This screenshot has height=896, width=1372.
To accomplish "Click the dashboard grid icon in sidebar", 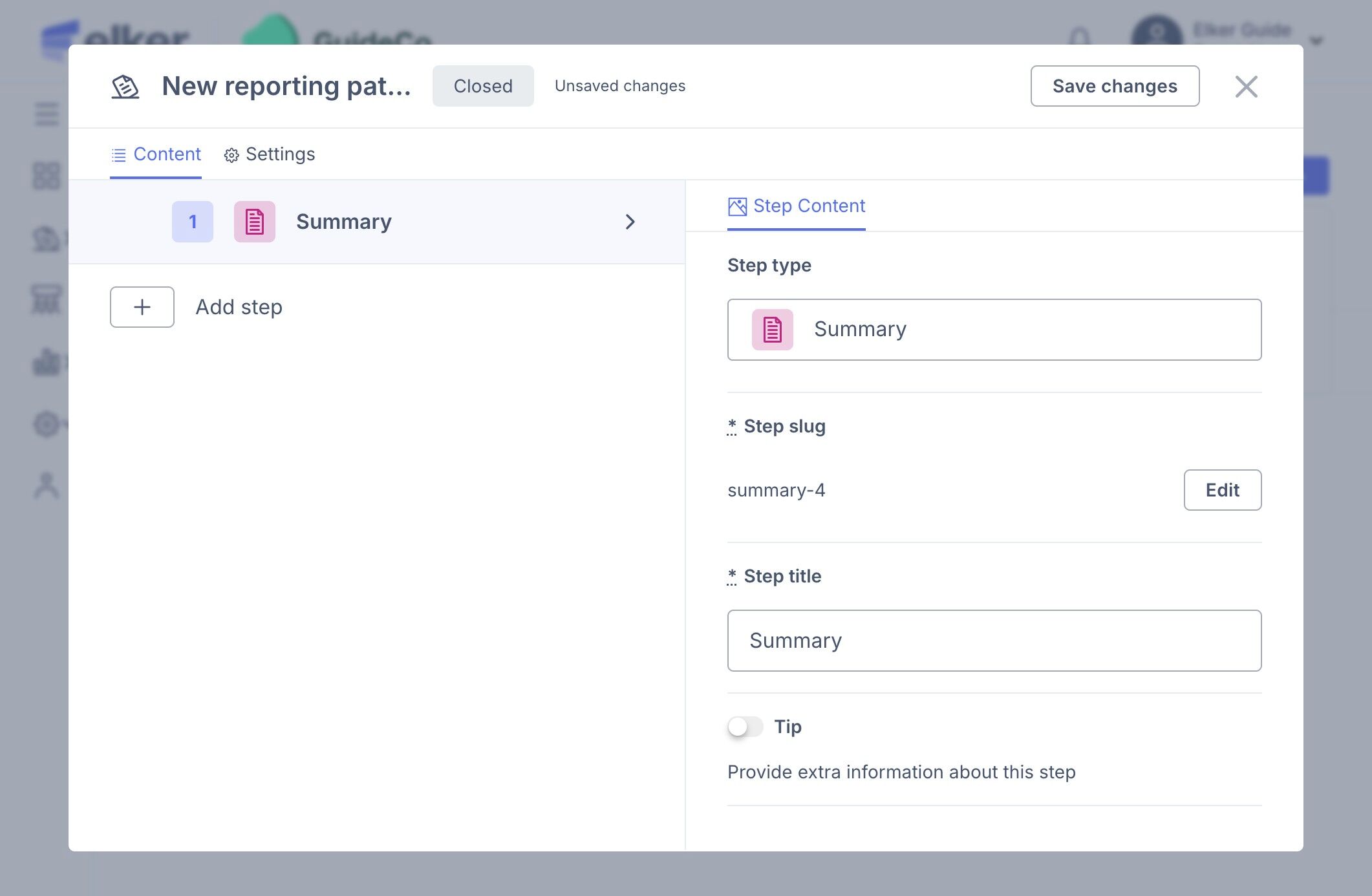I will pos(47,175).
